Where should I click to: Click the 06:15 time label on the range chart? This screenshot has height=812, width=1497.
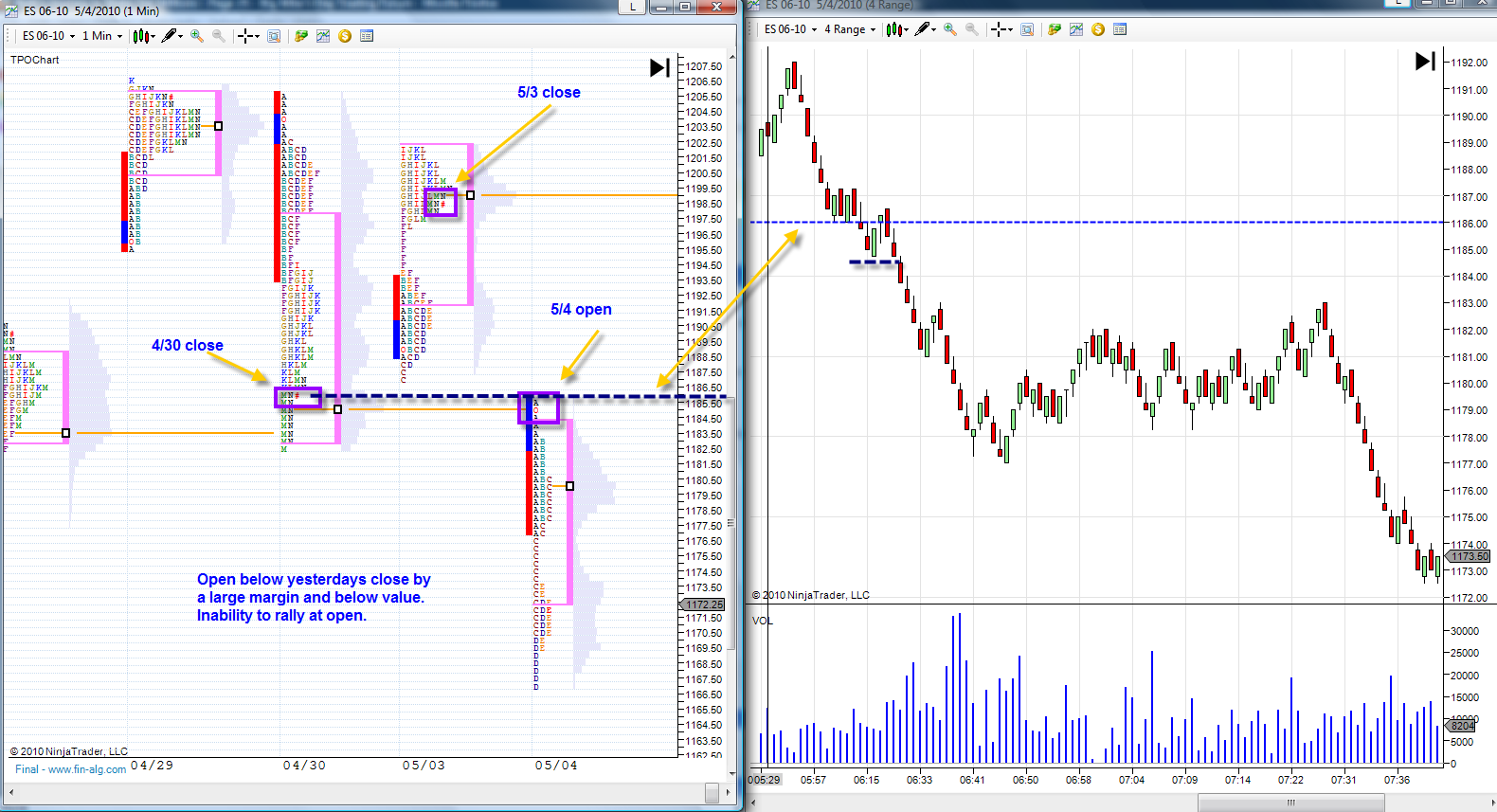click(x=866, y=780)
